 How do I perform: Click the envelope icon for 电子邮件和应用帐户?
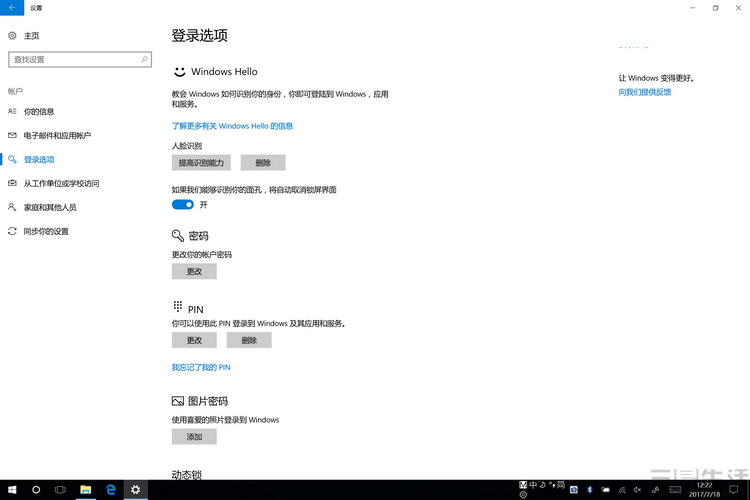[x=12, y=135]
